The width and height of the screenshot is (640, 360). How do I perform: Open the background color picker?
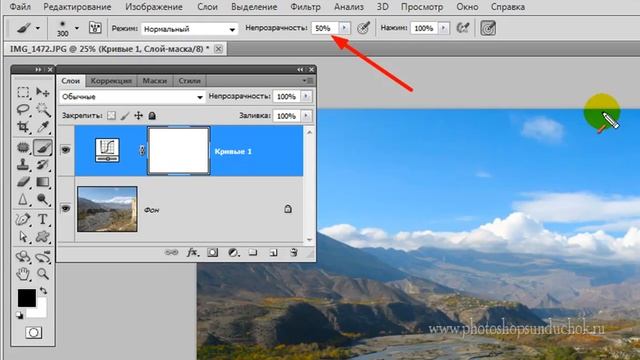[x=41, y=311]
